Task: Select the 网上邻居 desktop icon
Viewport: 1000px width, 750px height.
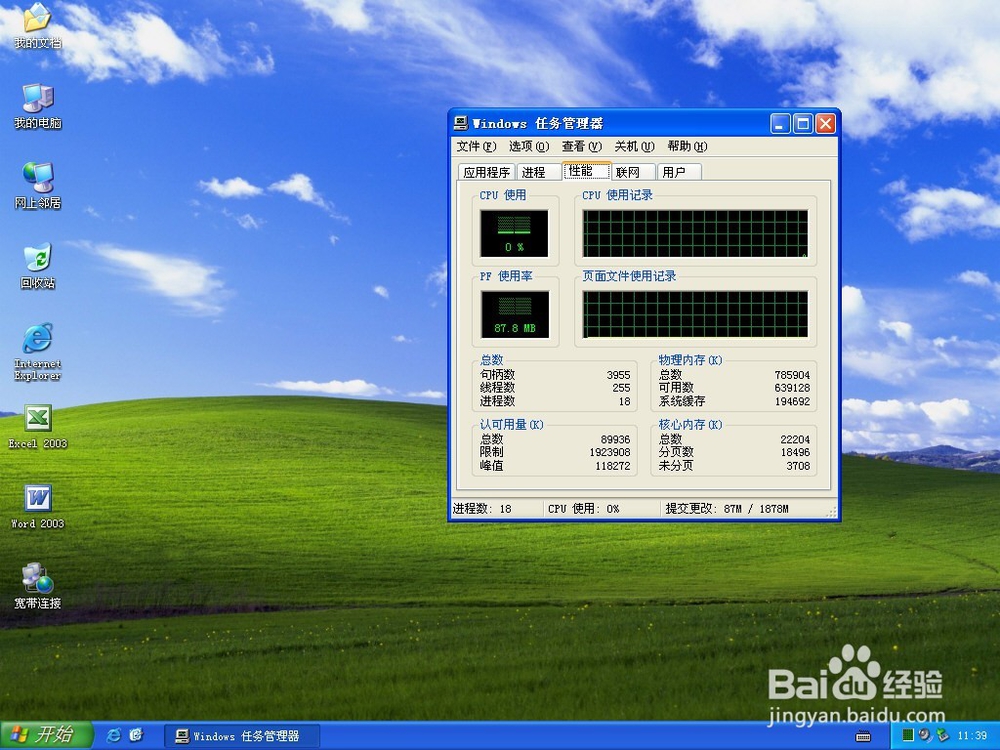Action: click(38, 186)
